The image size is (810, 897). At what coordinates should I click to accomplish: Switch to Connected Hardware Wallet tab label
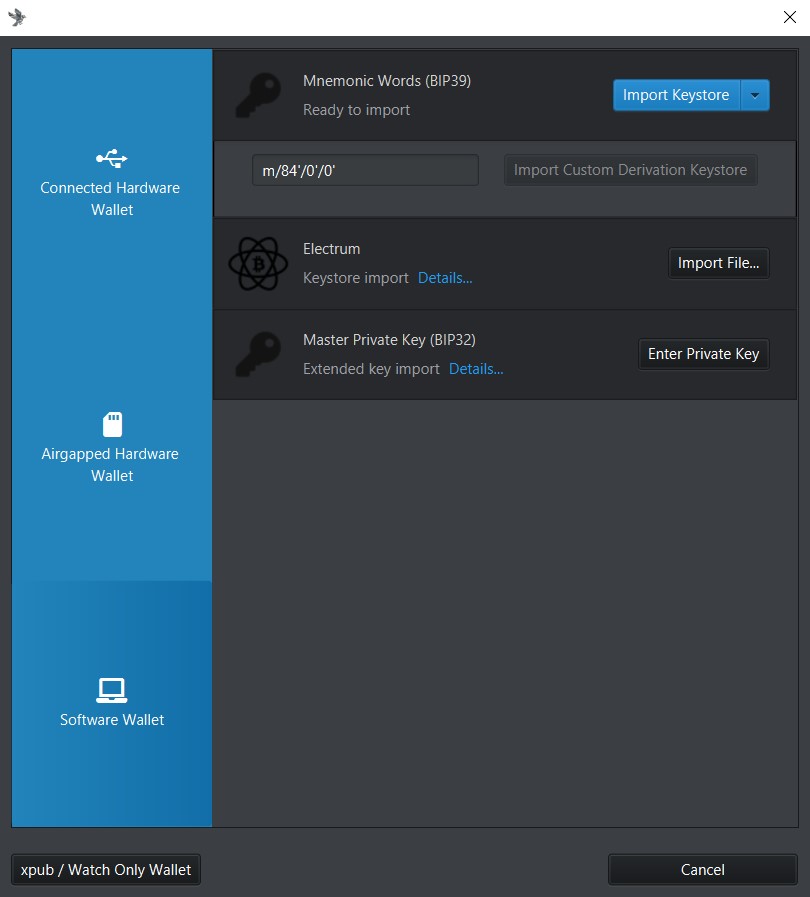111,199
